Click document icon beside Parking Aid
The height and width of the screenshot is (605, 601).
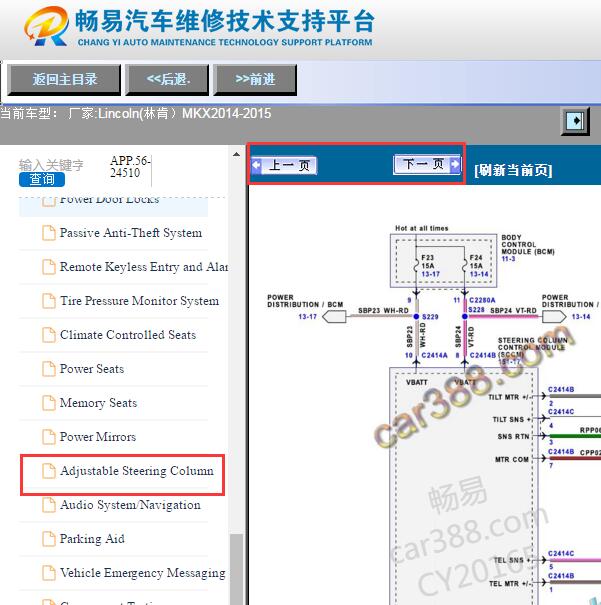[x=49, y=539]
